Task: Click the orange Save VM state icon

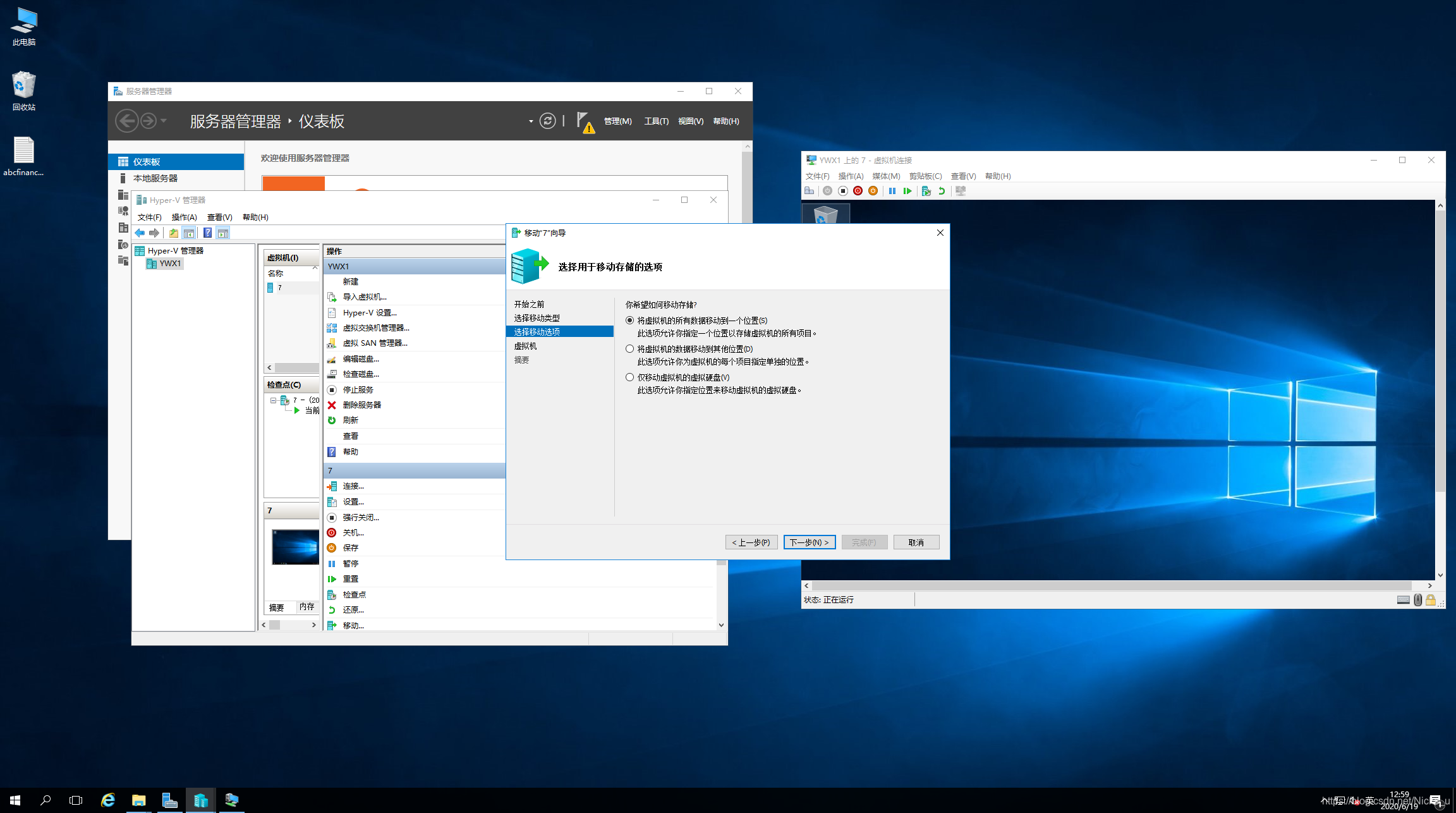Action: tap(873, 191)
